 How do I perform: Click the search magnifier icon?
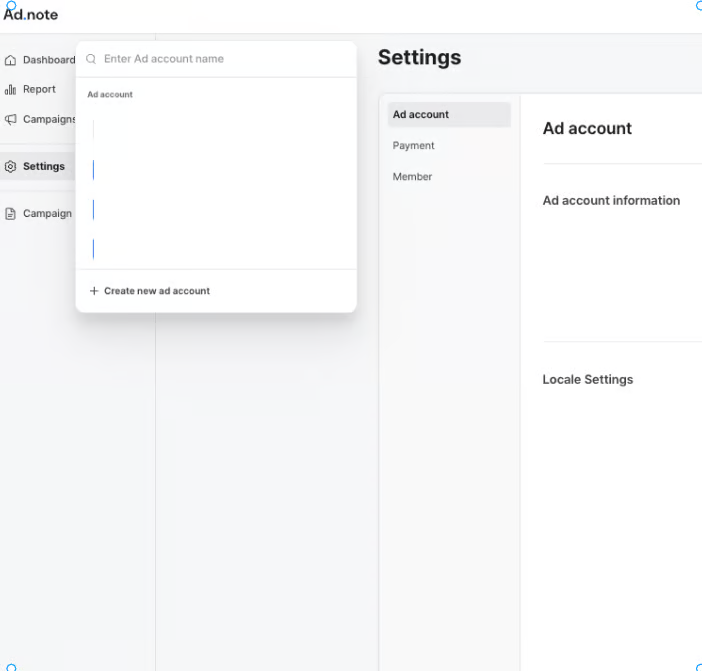pyautogui.click(x=91, y=59)
